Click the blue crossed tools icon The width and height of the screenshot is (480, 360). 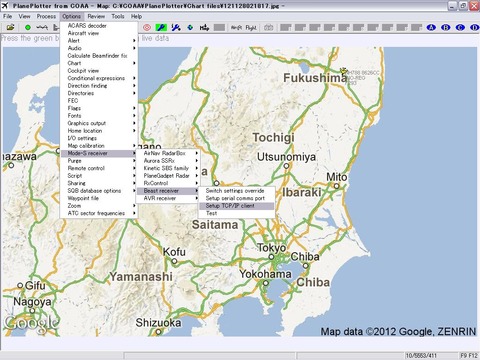176,27
